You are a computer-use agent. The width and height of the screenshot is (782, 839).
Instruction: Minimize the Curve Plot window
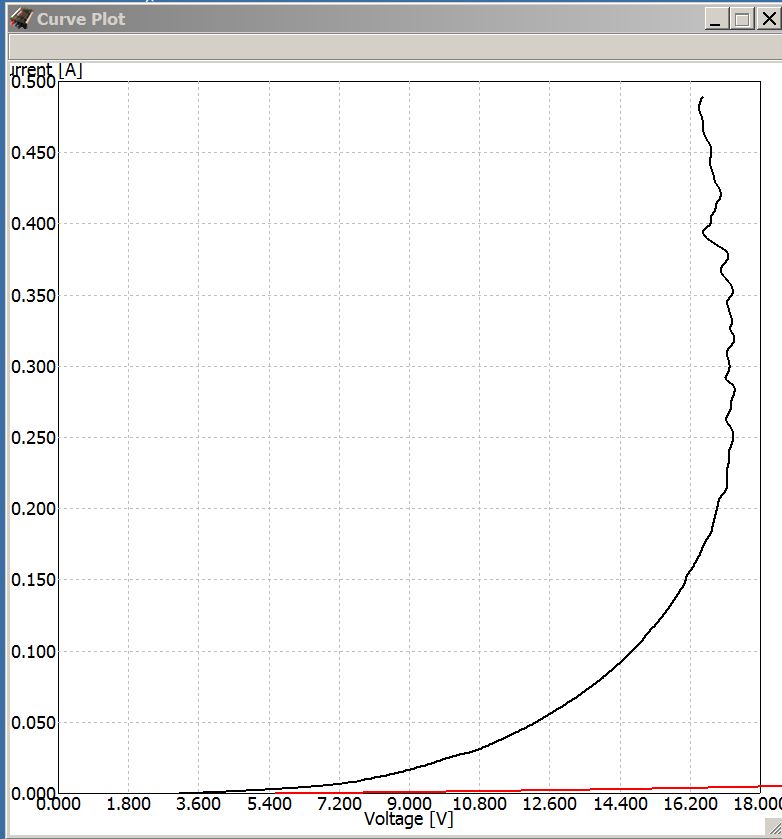[715, 19]
